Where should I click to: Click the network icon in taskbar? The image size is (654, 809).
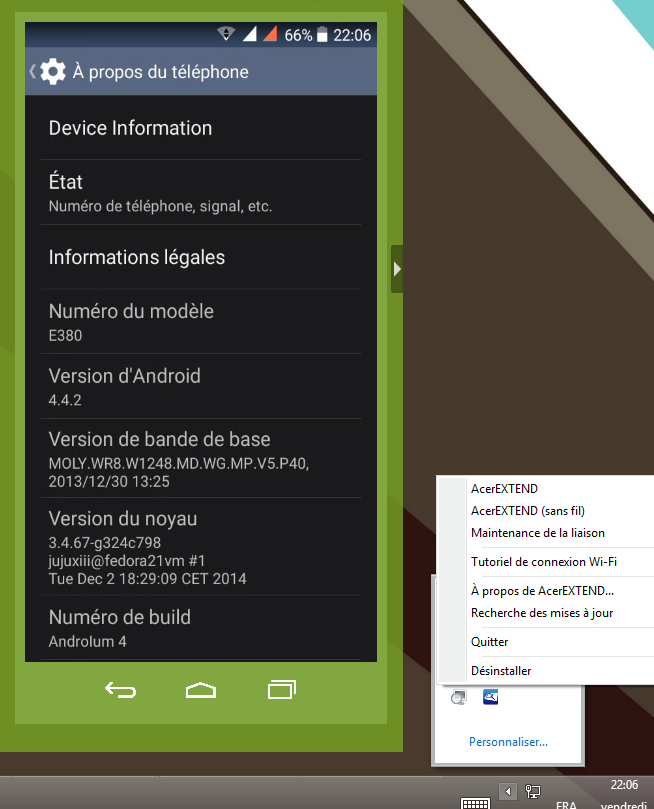(533, 791)
